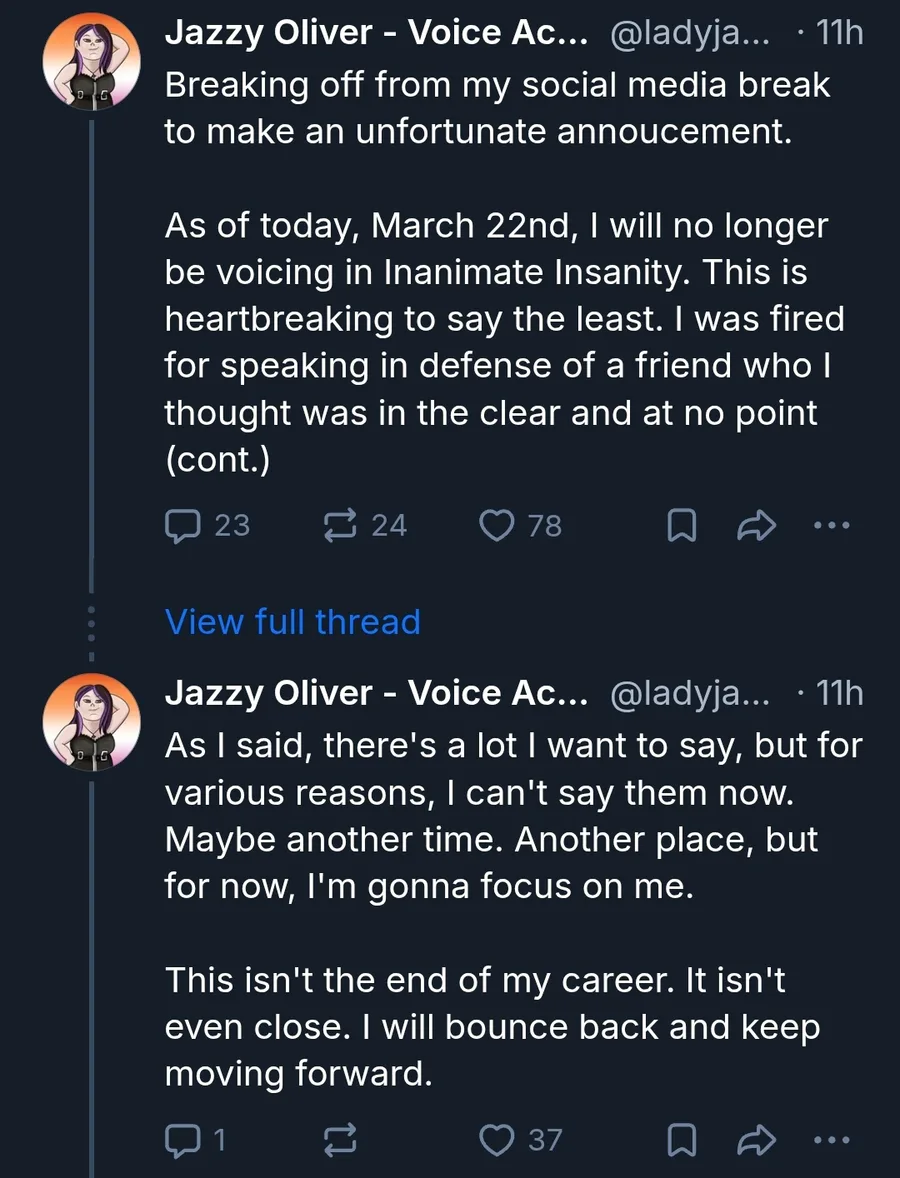Open Jazzy Oliver's avatar on first post

point(91,63)
